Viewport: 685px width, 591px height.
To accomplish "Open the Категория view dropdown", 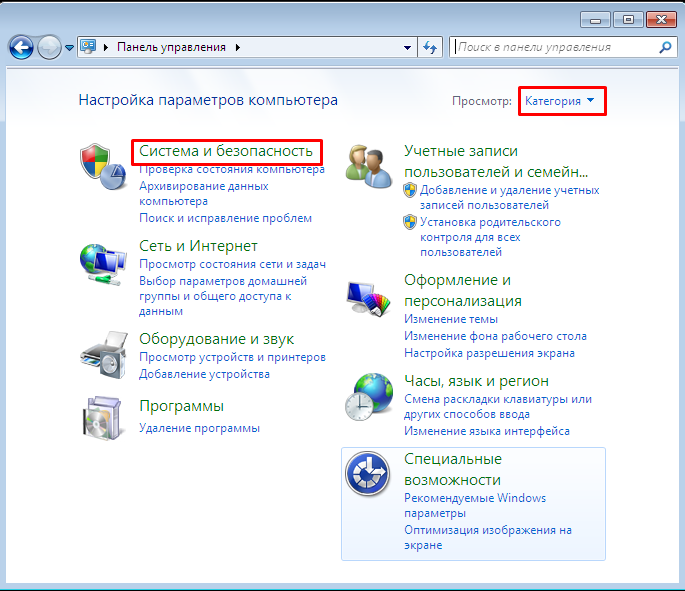I will tap(560, 101).
